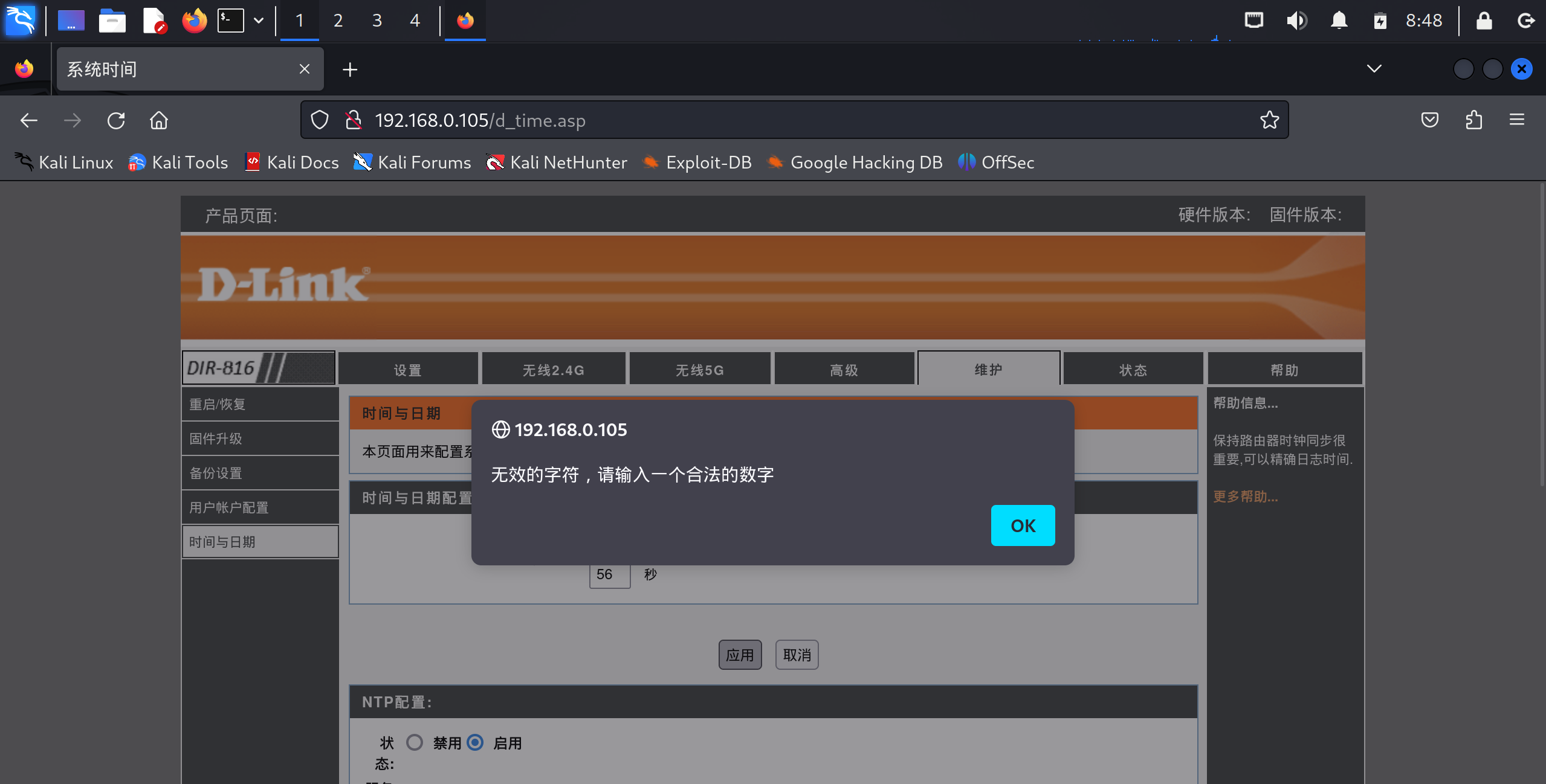1546x784 pixels.
Task: Click the browser shield/protection icon
Action: pos(320,120)
